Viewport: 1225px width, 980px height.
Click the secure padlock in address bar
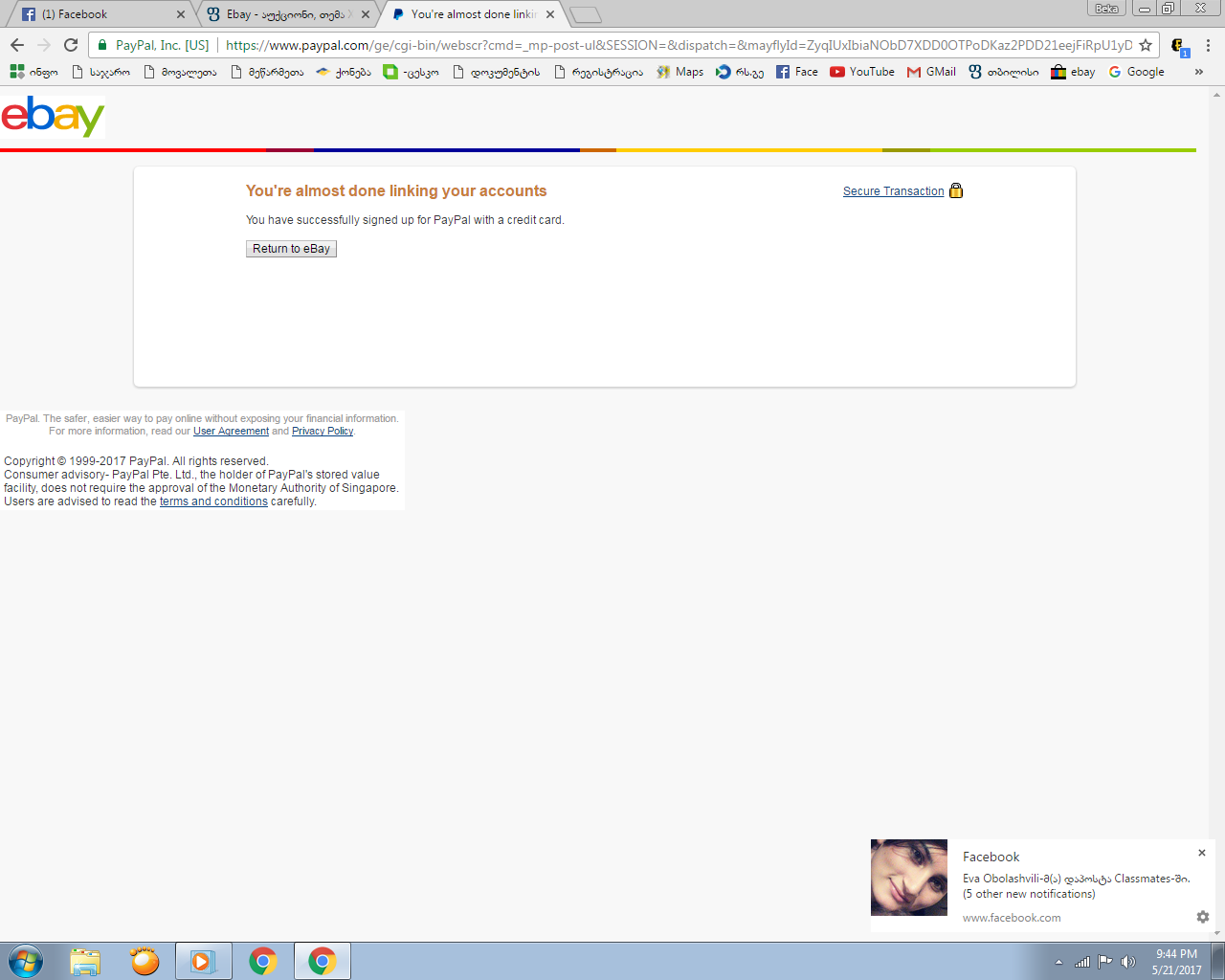pos(102,45)
